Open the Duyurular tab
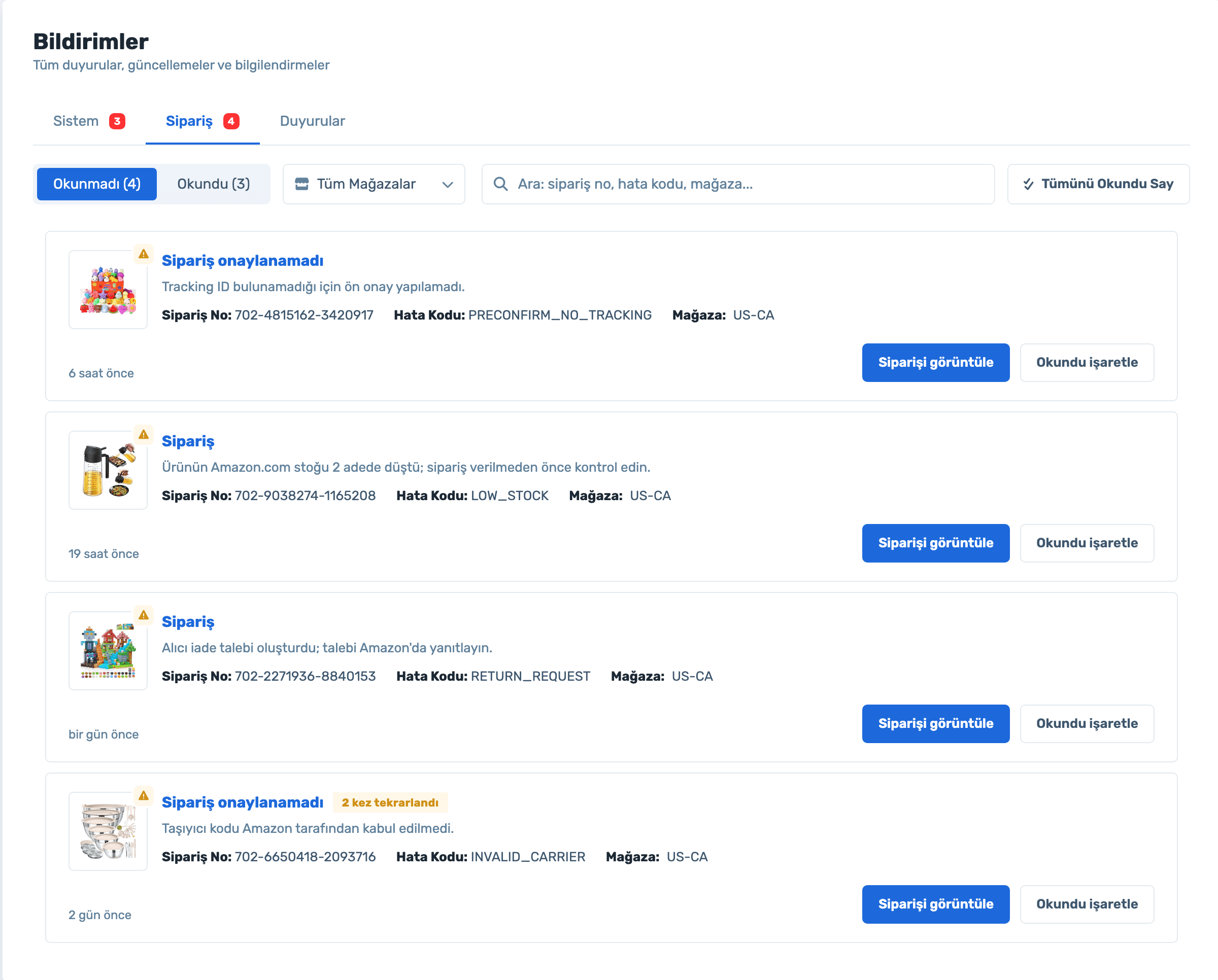This screenshot has width=1218, height=980. coord(313,121)
